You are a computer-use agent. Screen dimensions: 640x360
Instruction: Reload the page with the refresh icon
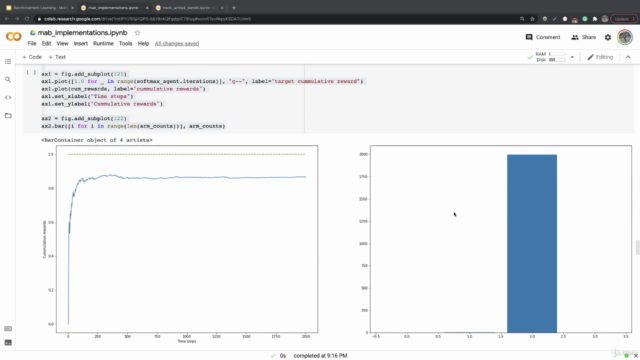[x=27, y=19]
